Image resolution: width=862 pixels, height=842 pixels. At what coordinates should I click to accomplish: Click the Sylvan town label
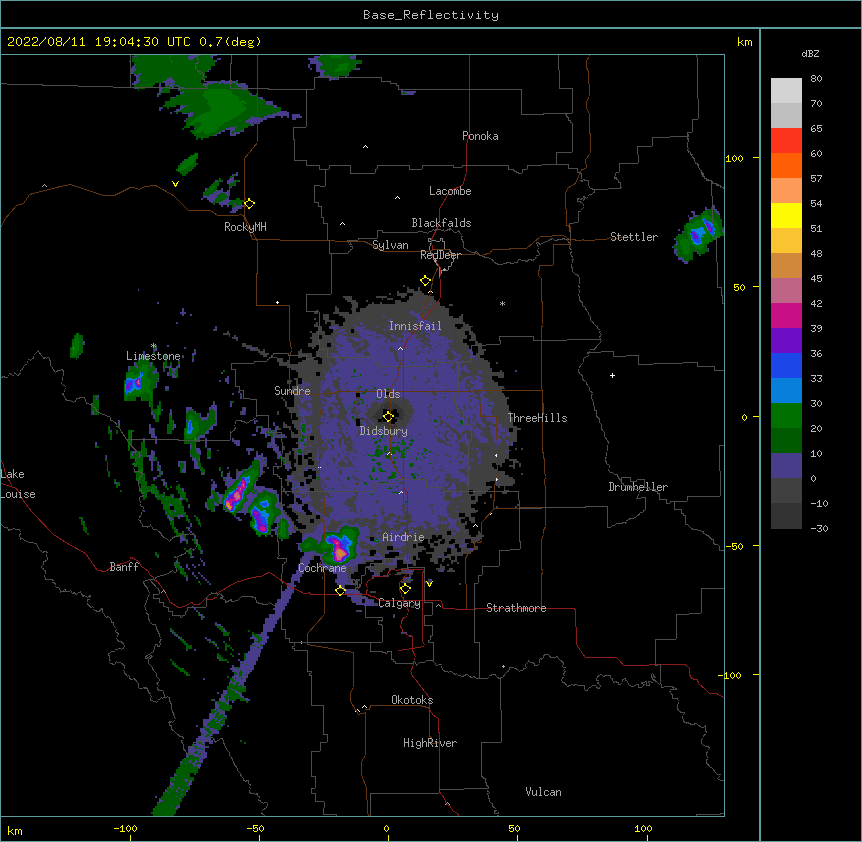[390, 245]
